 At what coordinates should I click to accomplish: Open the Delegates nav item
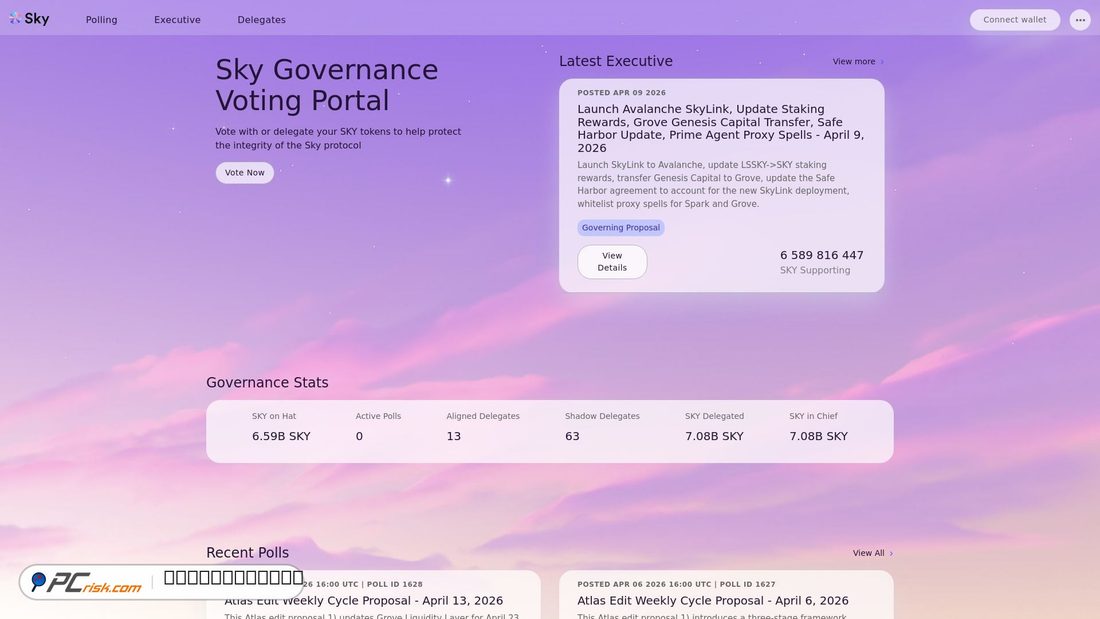click(x=262, y=20)
